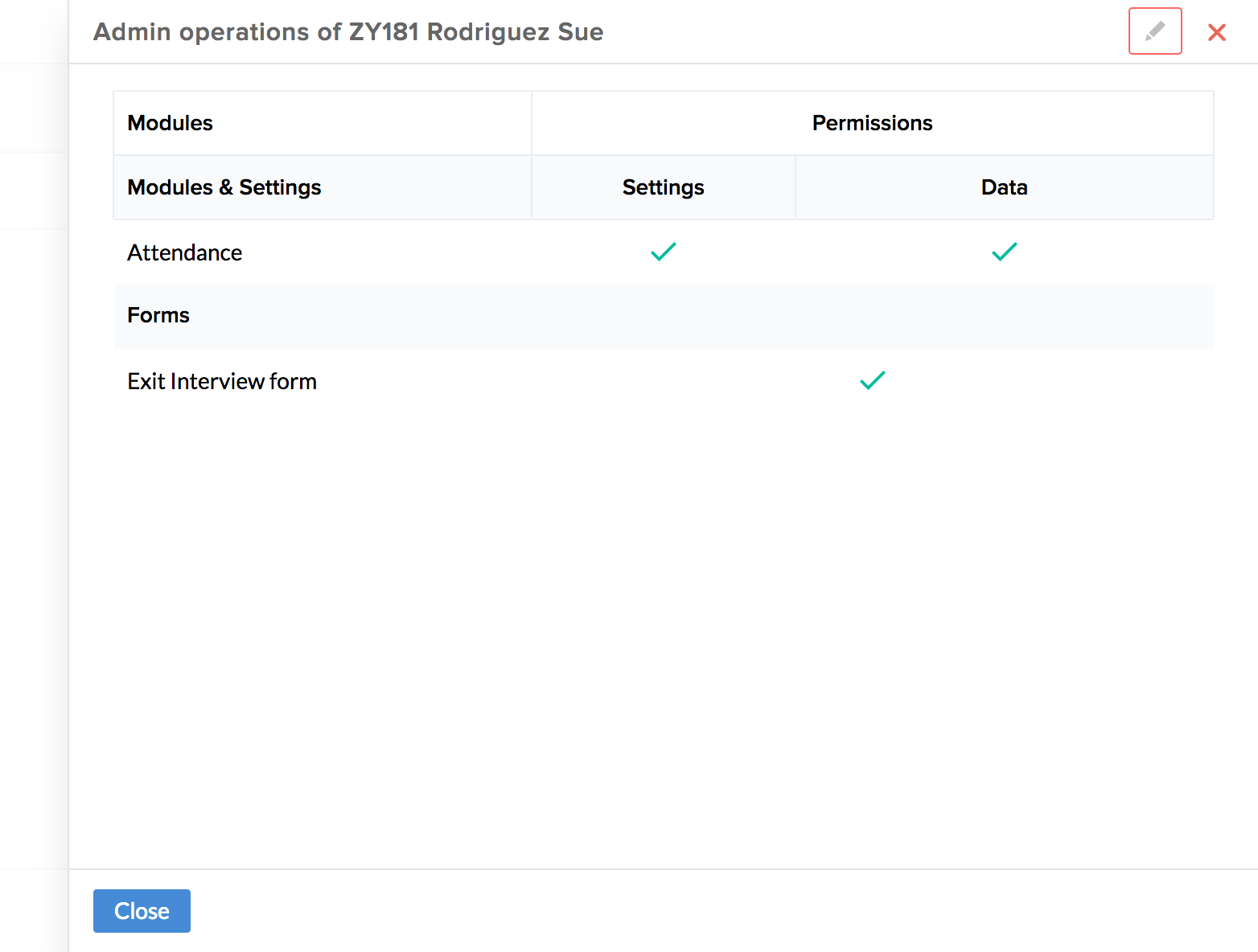Click the dimmed page strip left of the dialog
The image size is (1258, 952).
click(x=34, y=482)
